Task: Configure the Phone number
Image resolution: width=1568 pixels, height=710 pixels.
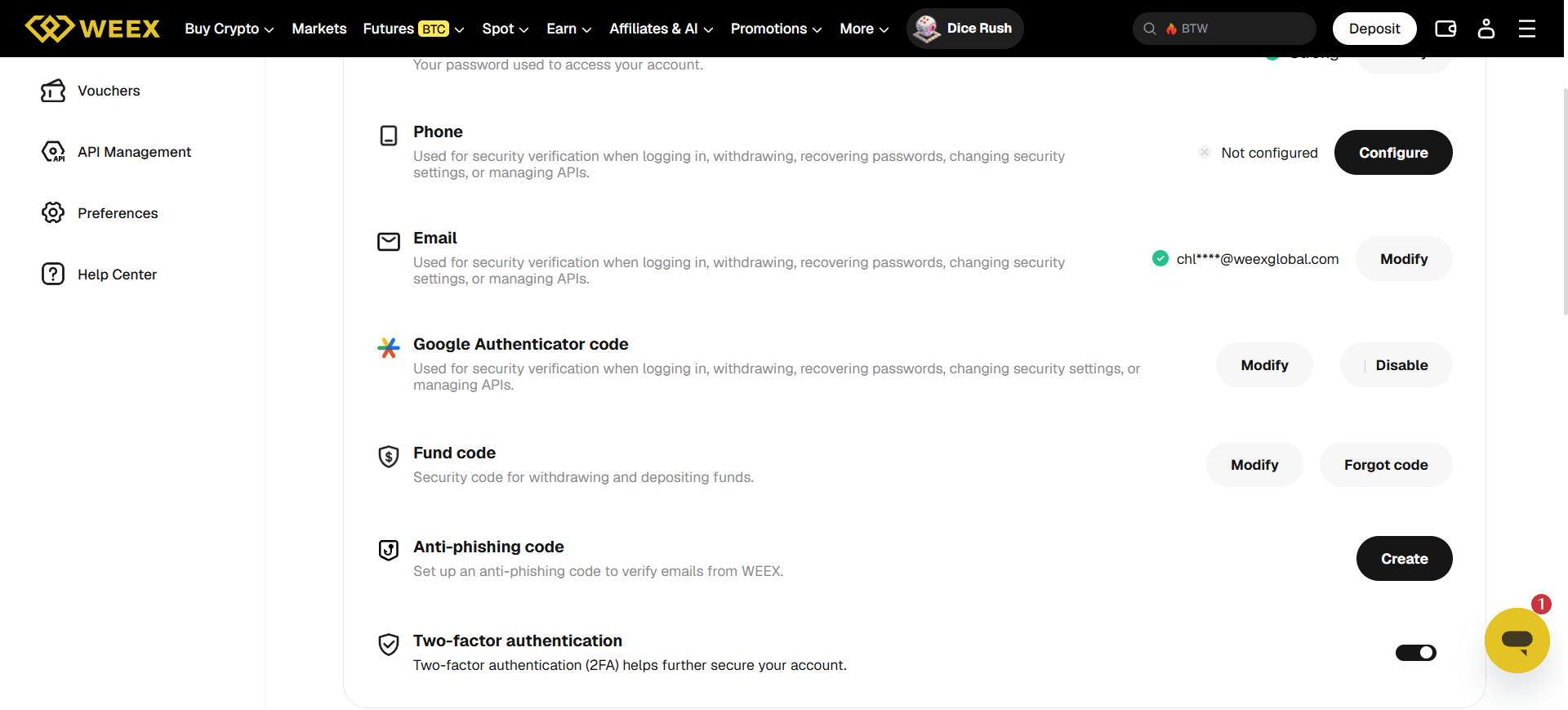Action: click(x=1393, y=153)
